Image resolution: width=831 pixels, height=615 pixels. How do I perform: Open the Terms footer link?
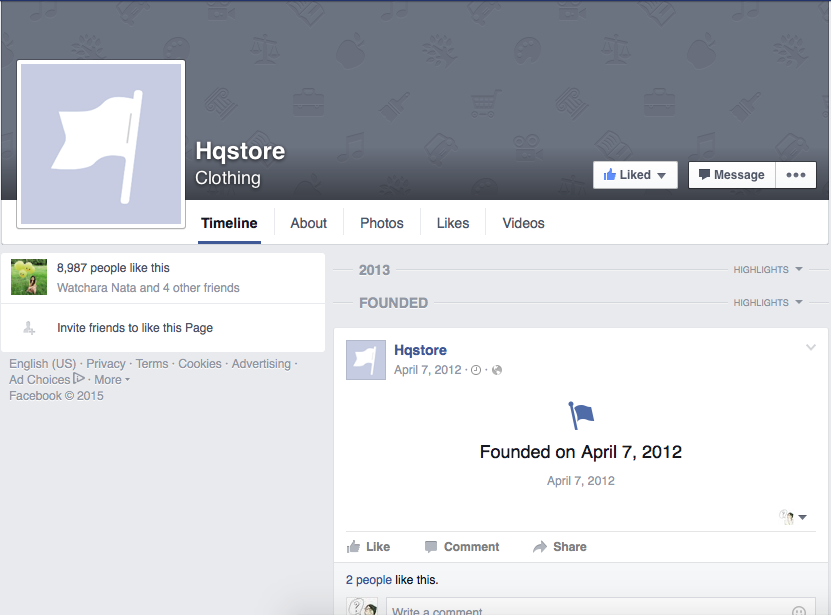tap(152, 364)
